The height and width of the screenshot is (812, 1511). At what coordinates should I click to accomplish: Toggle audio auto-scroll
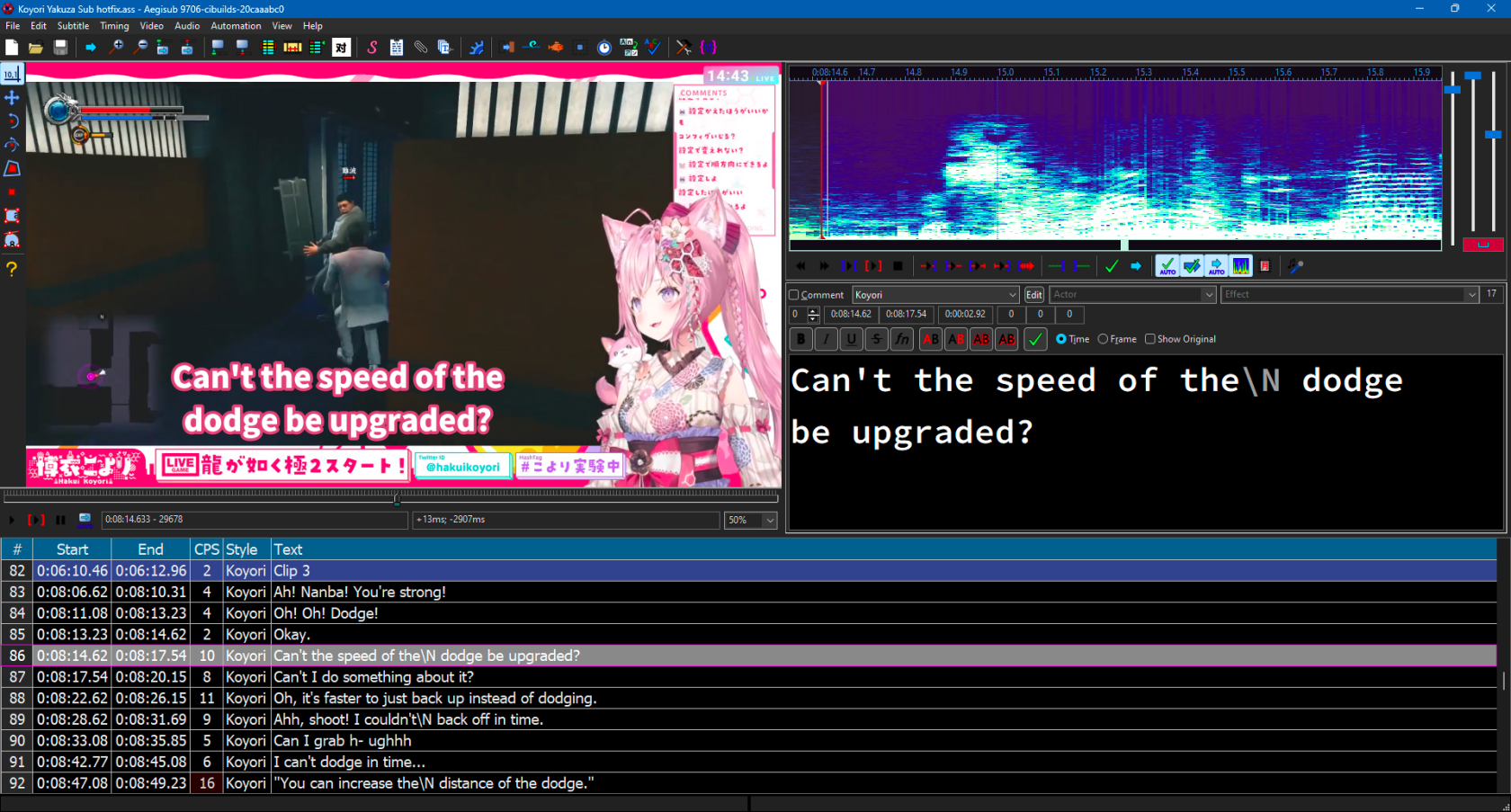pyautogui.click(x=1216, y=266)
